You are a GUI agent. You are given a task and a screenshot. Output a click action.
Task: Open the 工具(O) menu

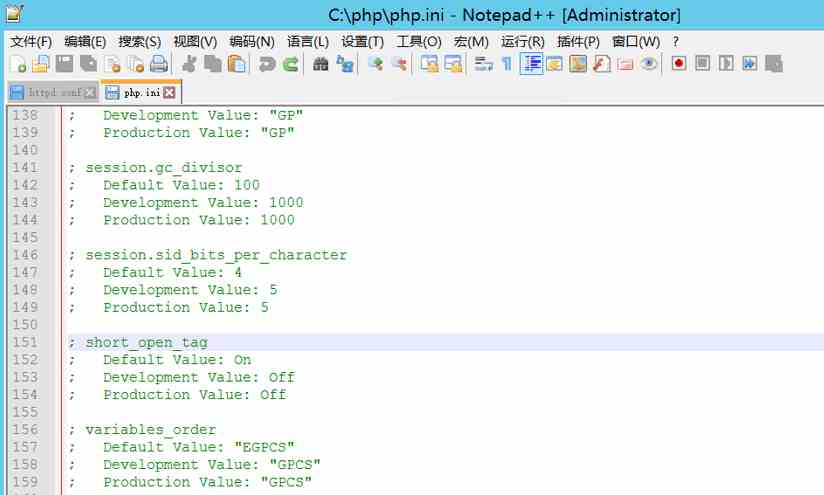coord(419,42)
